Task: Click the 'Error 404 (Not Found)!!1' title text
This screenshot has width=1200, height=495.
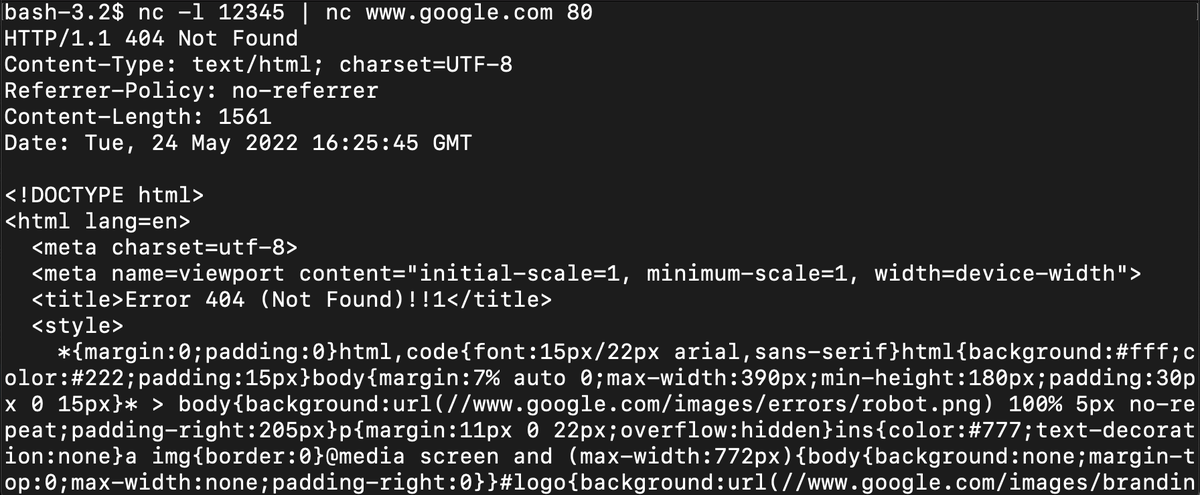Action: click(286, 299)
